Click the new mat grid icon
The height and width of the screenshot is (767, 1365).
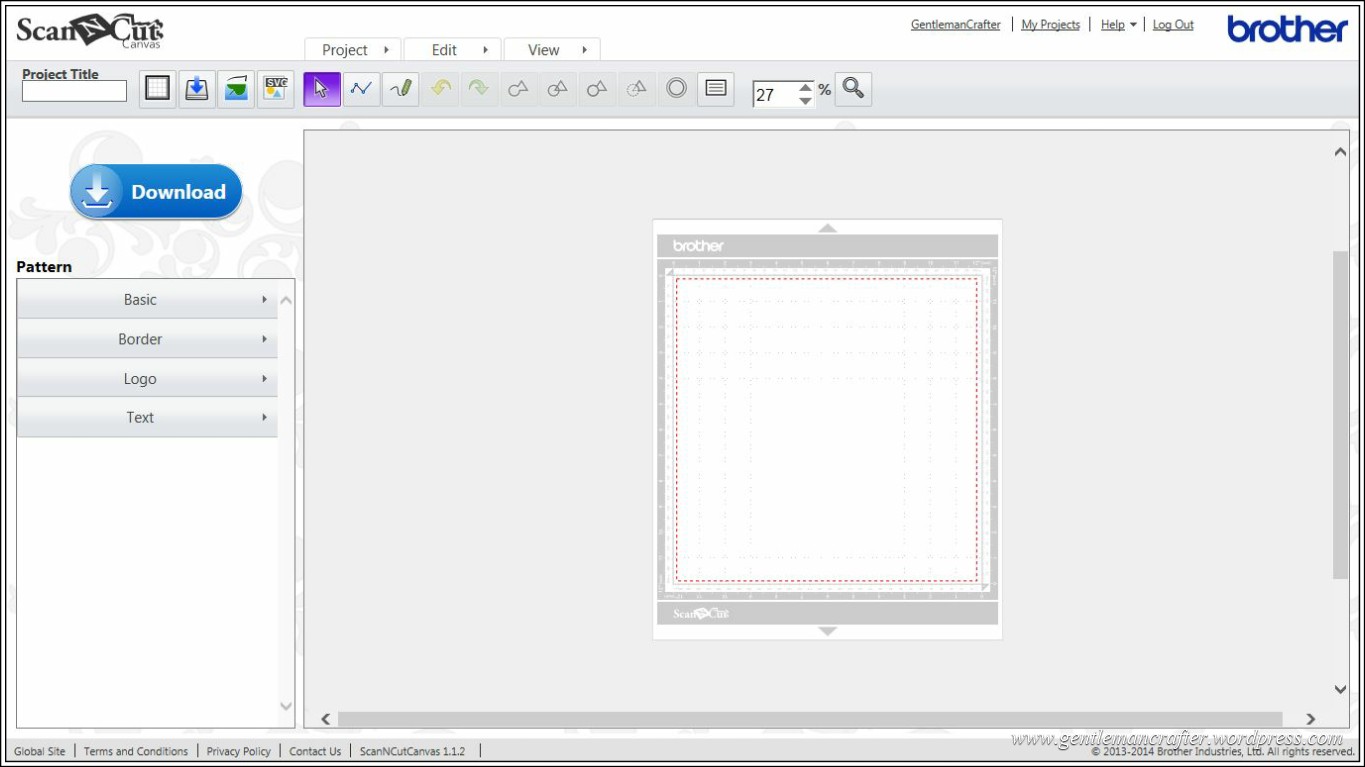pyautogui.click(x=157, y=89)
